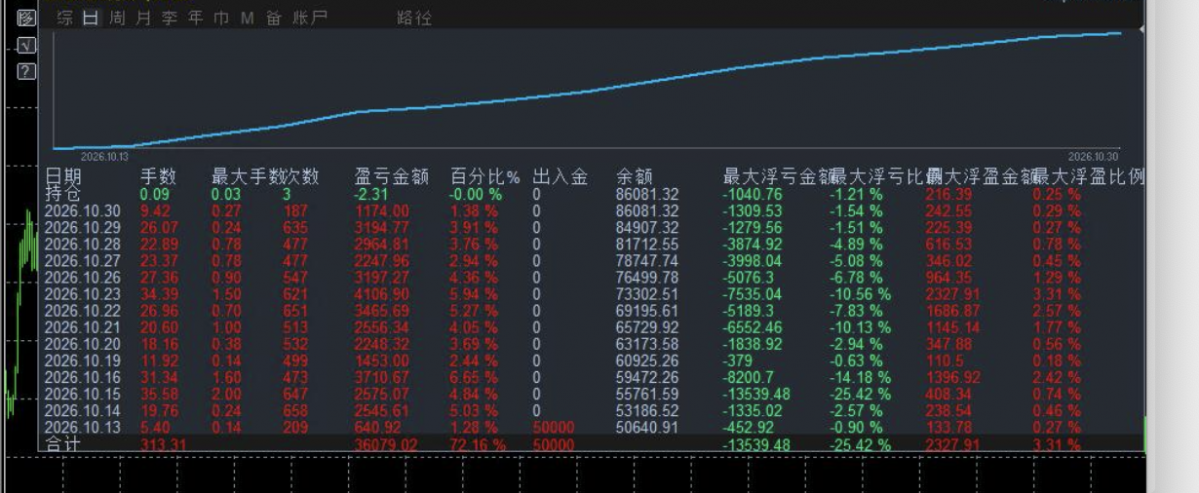Click profit amount 4106.90
This screenshot has width=1199, height=493.
(x=382, y=294)
